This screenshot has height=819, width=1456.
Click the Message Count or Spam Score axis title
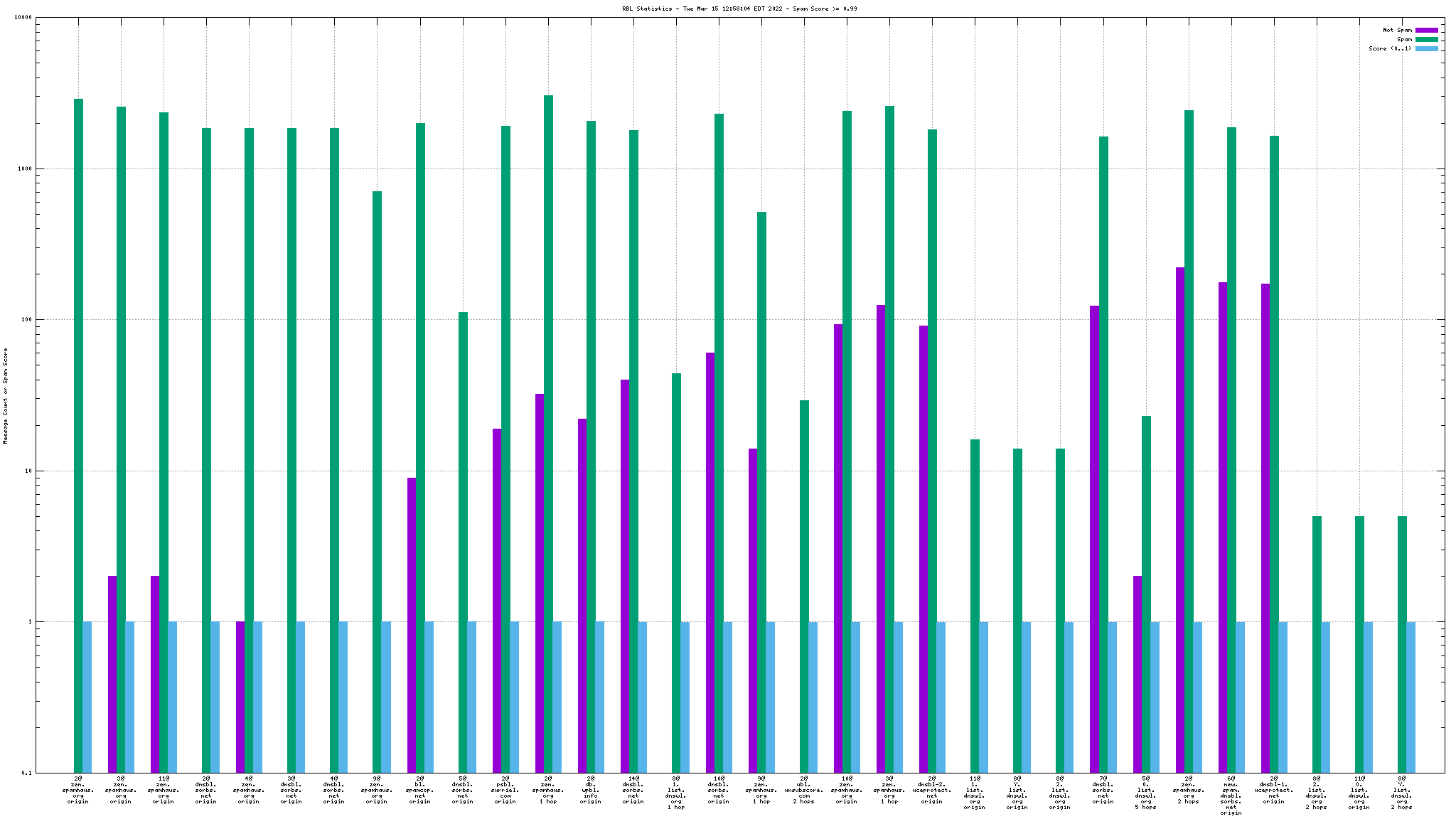coord(6,395)
